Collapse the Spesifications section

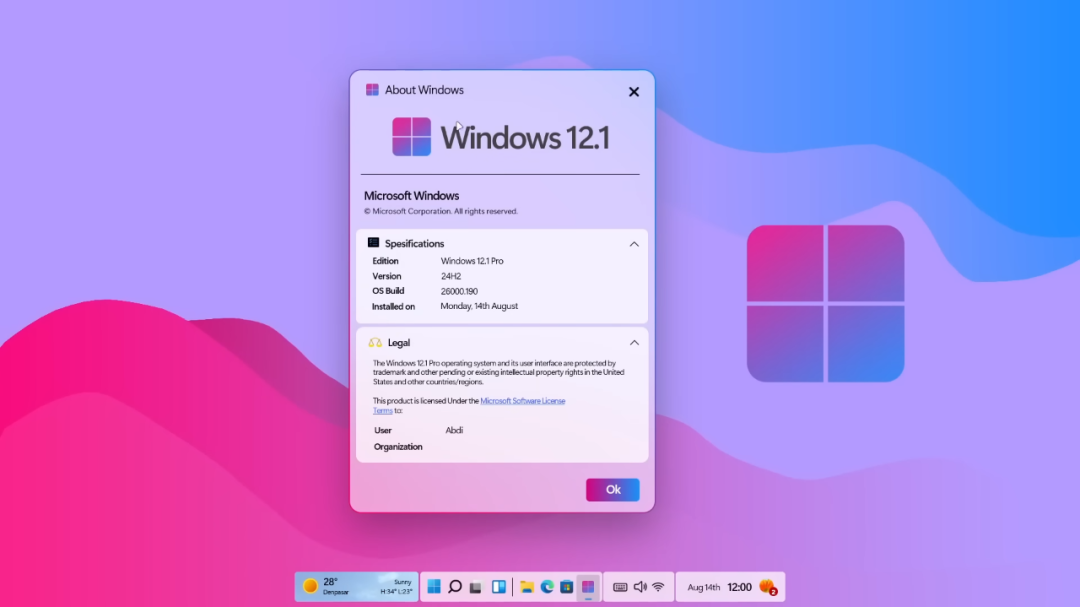tap(633, 243)
